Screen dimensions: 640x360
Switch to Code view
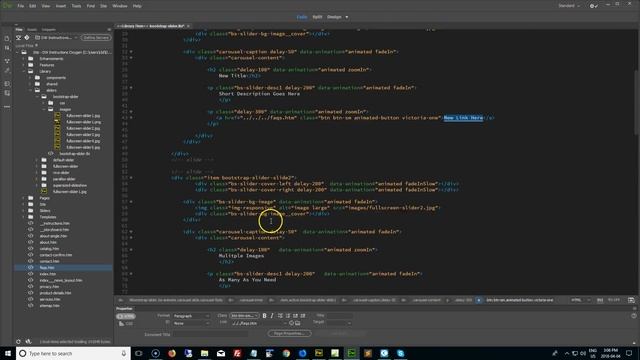302,17
